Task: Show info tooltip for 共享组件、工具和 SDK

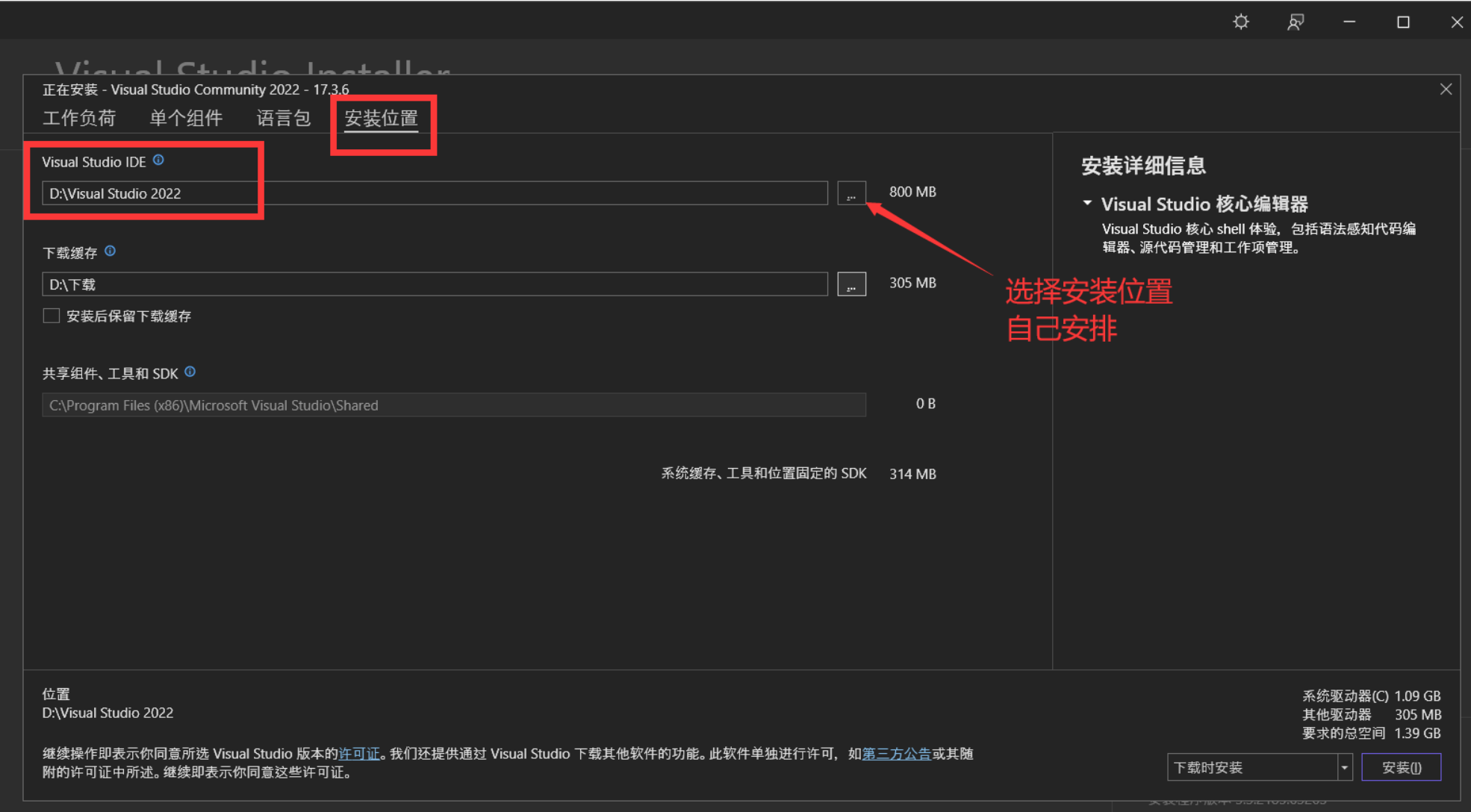Action: click(190, 372)
